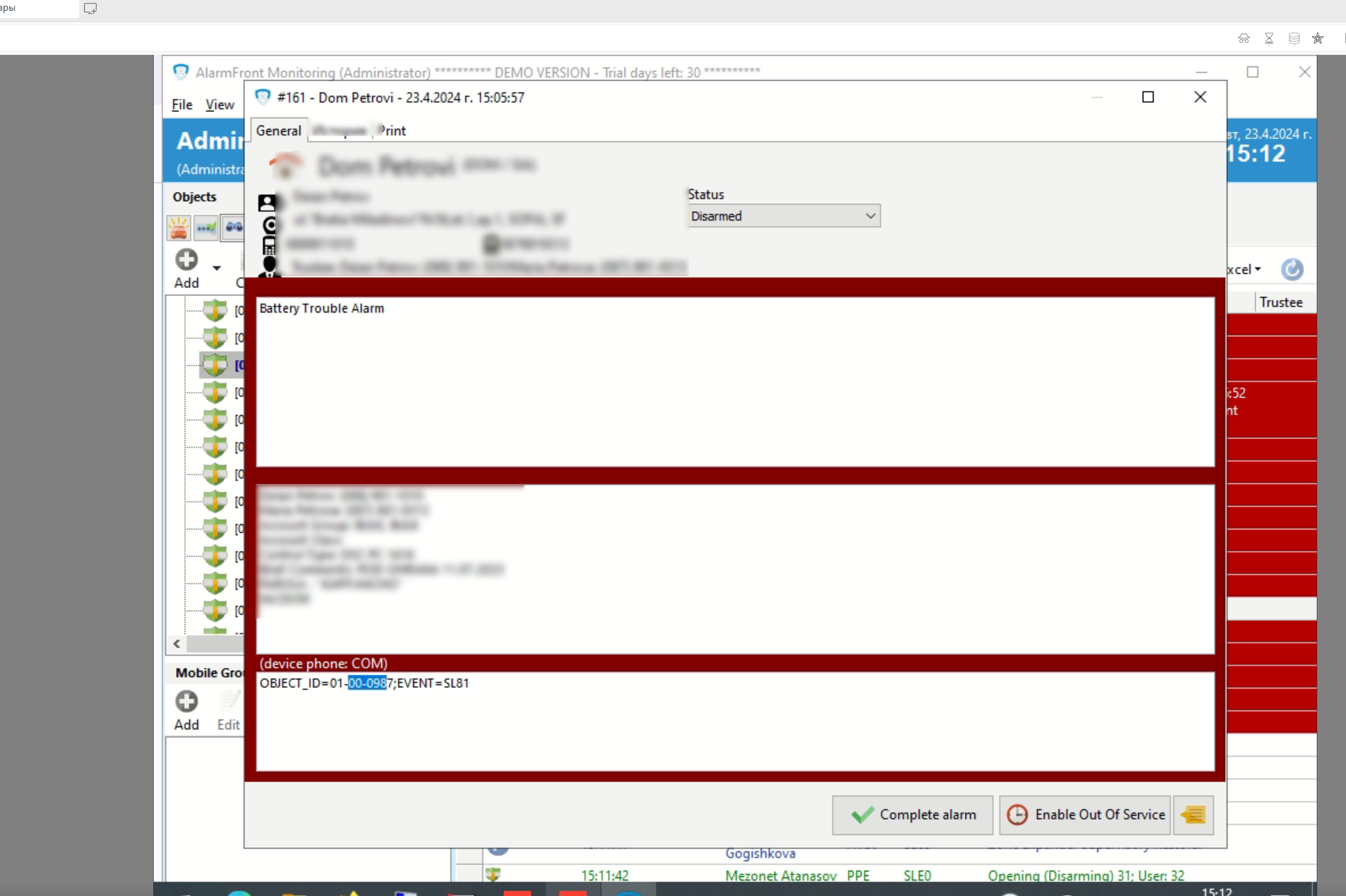The height and width of the screenshot is (896, 1346).
Task: Maximize the AlarmFront Monitoring main window
Action: tap(1253, 72)
